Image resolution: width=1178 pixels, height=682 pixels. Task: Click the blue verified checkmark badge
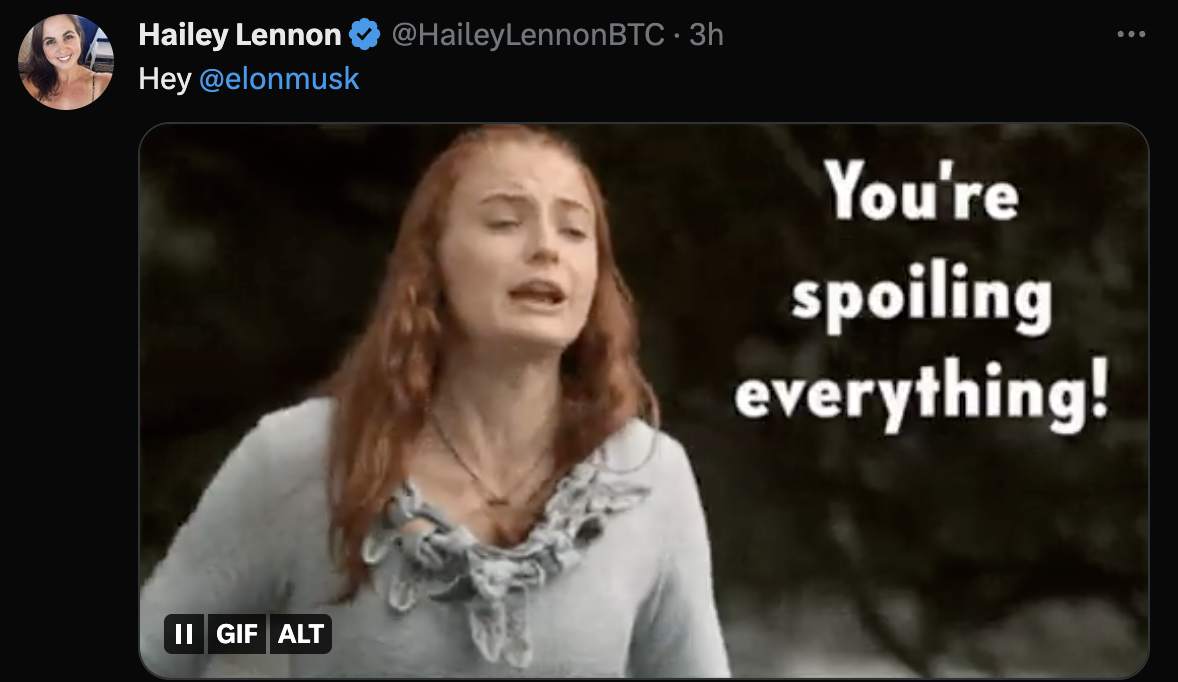(364, 36)
